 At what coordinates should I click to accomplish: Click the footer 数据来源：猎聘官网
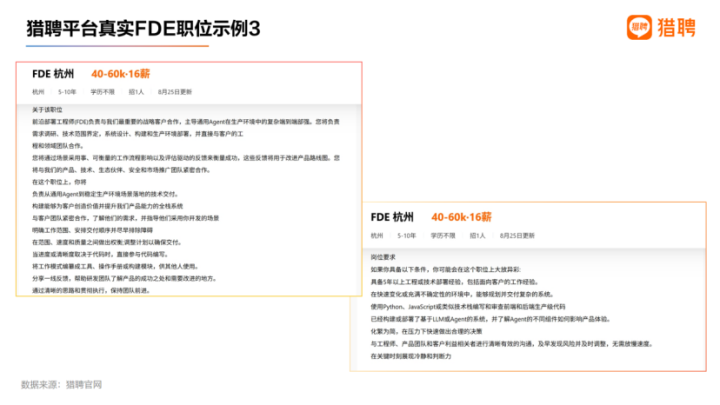tap(62, 385)
